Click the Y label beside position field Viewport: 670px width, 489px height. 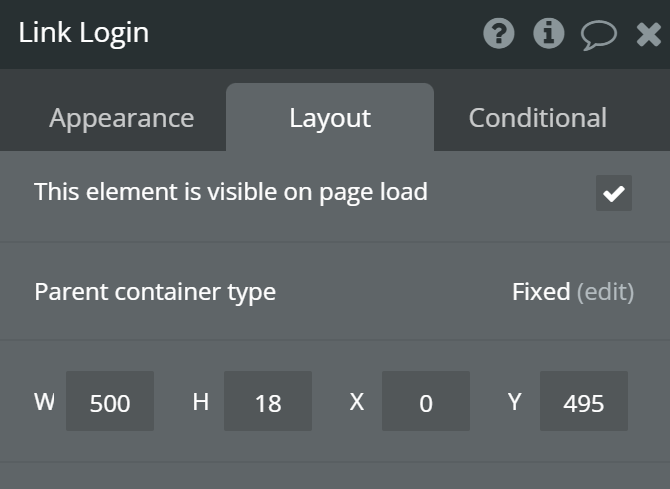coord(515,402)
